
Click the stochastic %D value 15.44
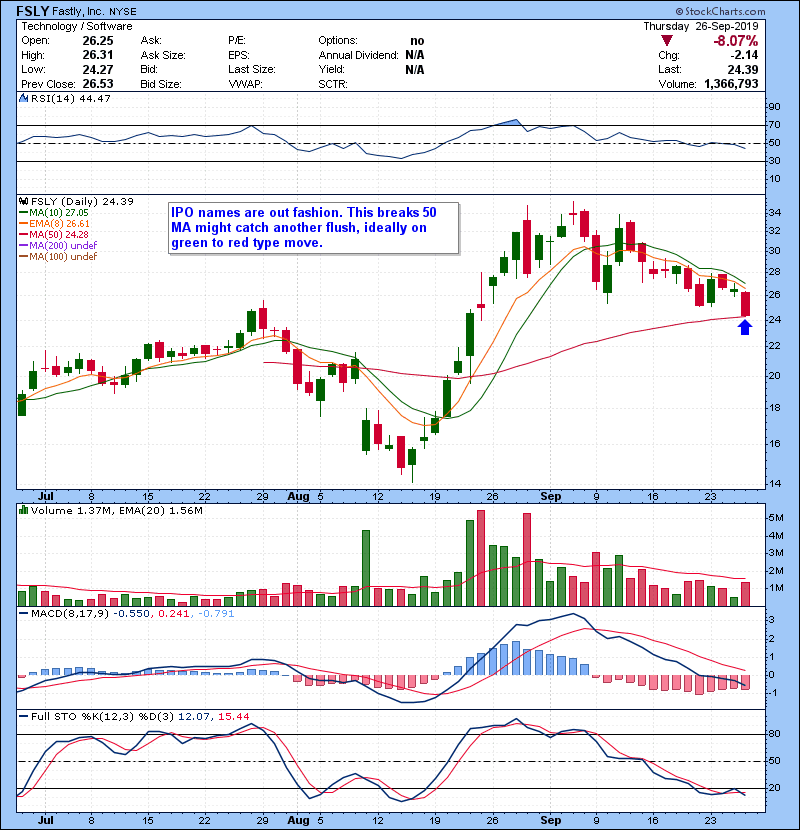click(233, 717)
